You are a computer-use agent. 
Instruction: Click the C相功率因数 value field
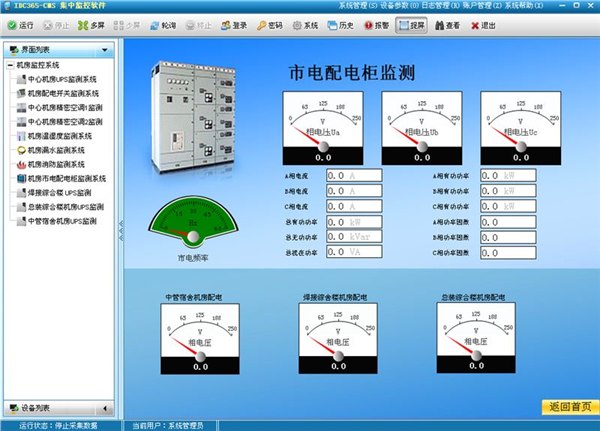point(508,253)
